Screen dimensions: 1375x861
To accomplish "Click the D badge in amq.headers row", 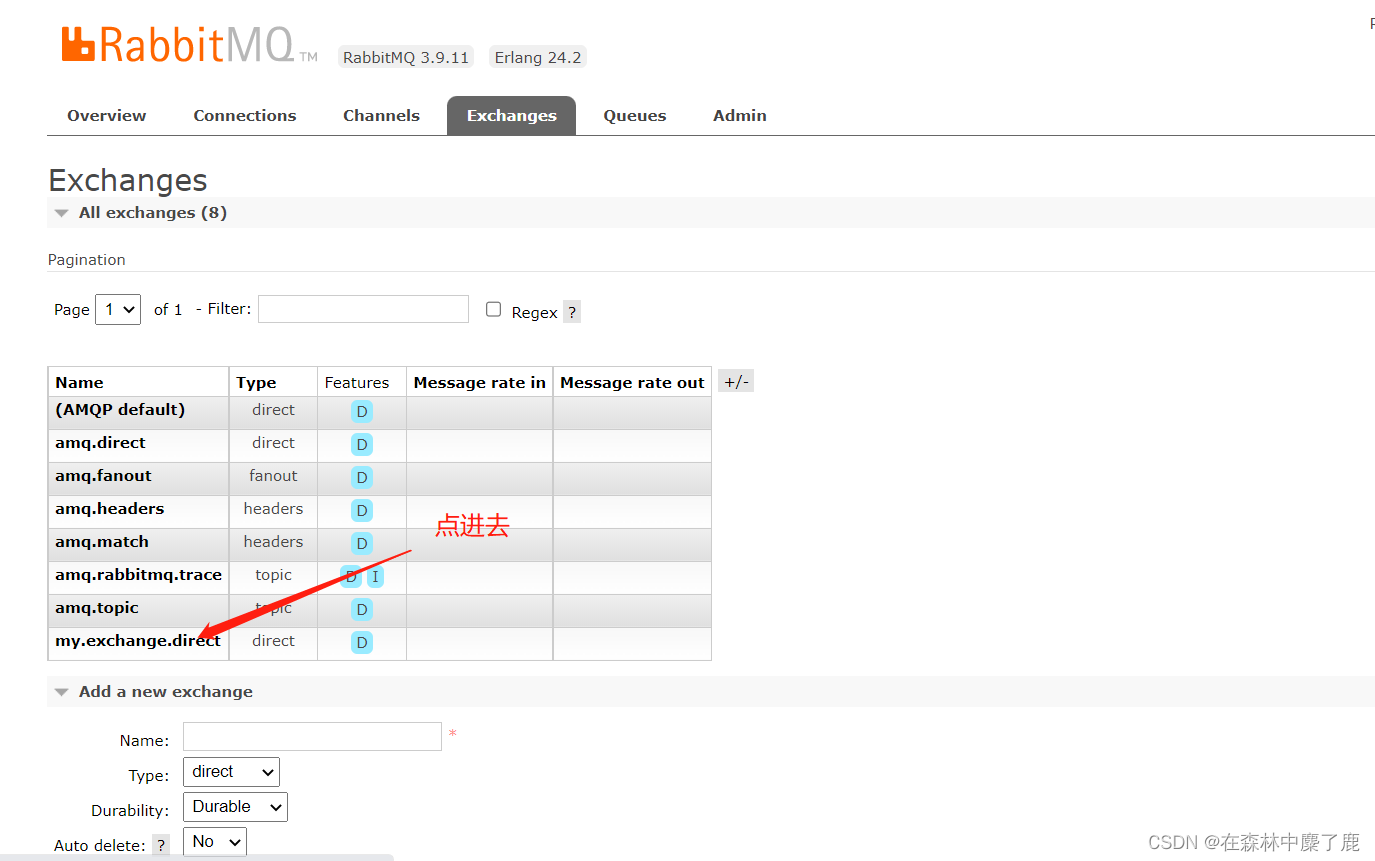I will click(362, 510).
